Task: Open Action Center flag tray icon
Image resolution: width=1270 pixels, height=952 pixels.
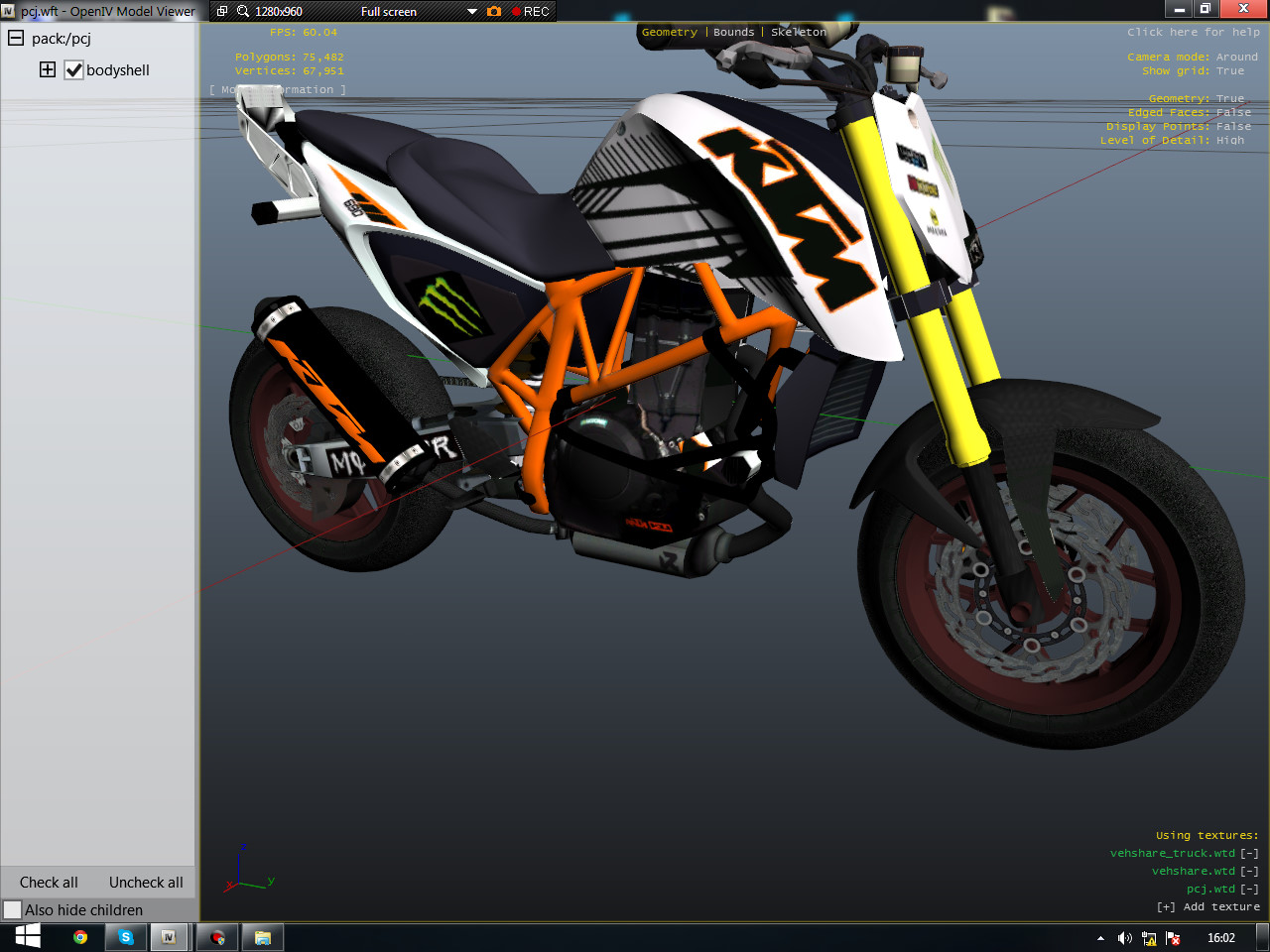Action: click(1173, 938)
